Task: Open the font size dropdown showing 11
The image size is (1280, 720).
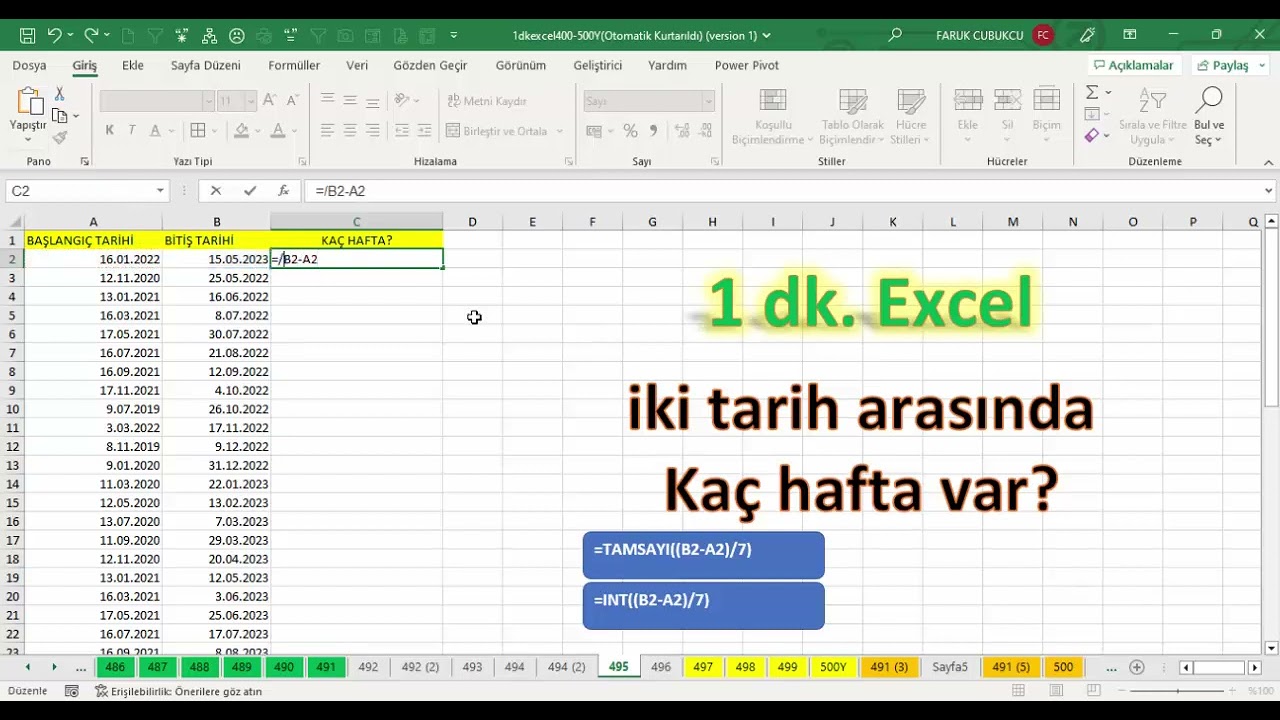Action: pos(251,101)
